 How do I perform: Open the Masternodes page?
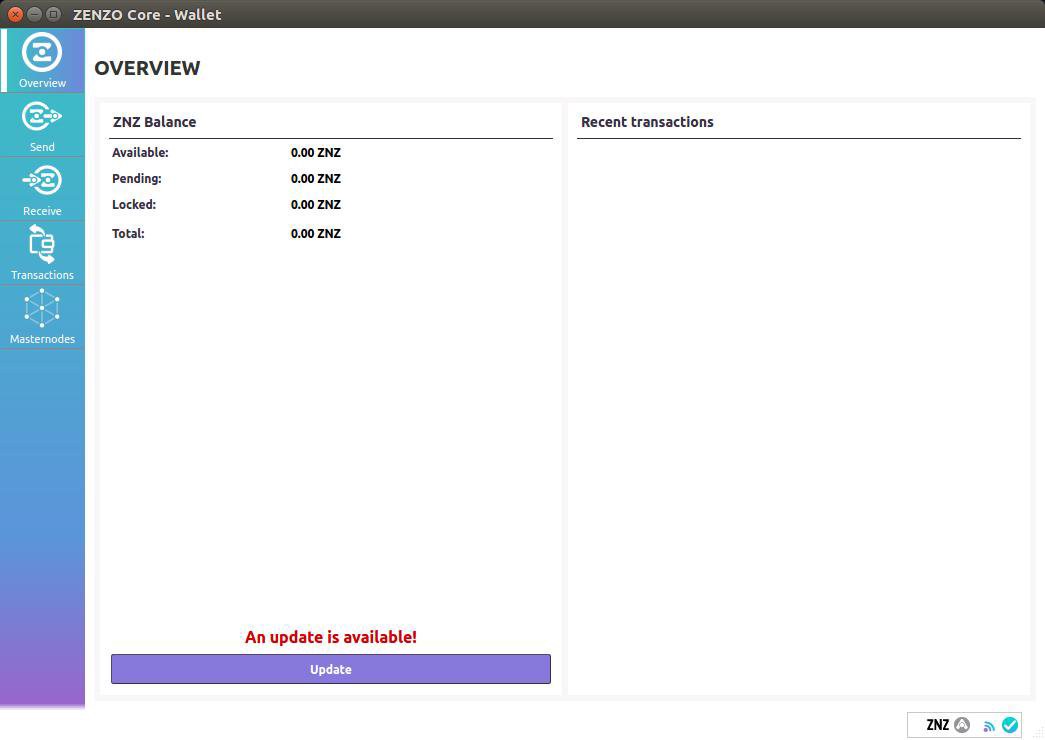42,317
